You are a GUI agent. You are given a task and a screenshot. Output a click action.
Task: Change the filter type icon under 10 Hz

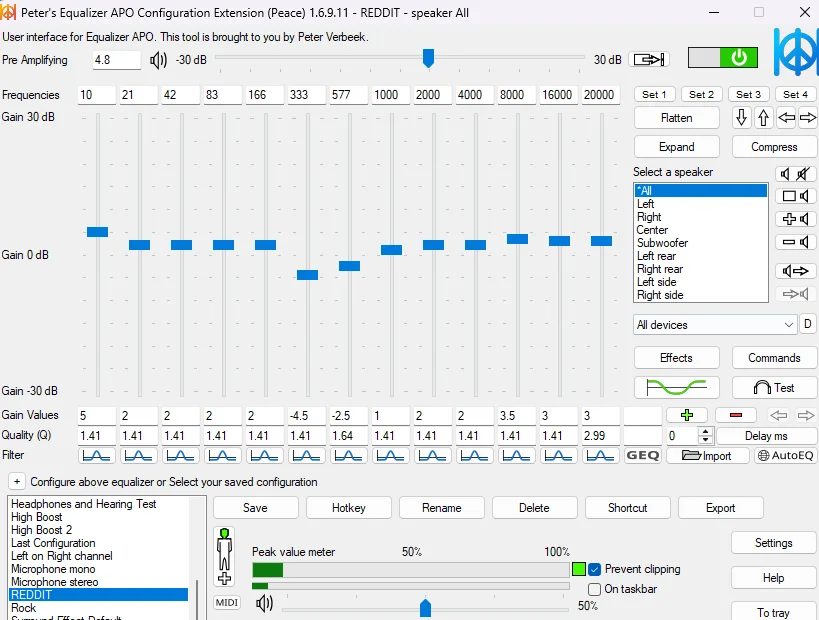point(97,455)
